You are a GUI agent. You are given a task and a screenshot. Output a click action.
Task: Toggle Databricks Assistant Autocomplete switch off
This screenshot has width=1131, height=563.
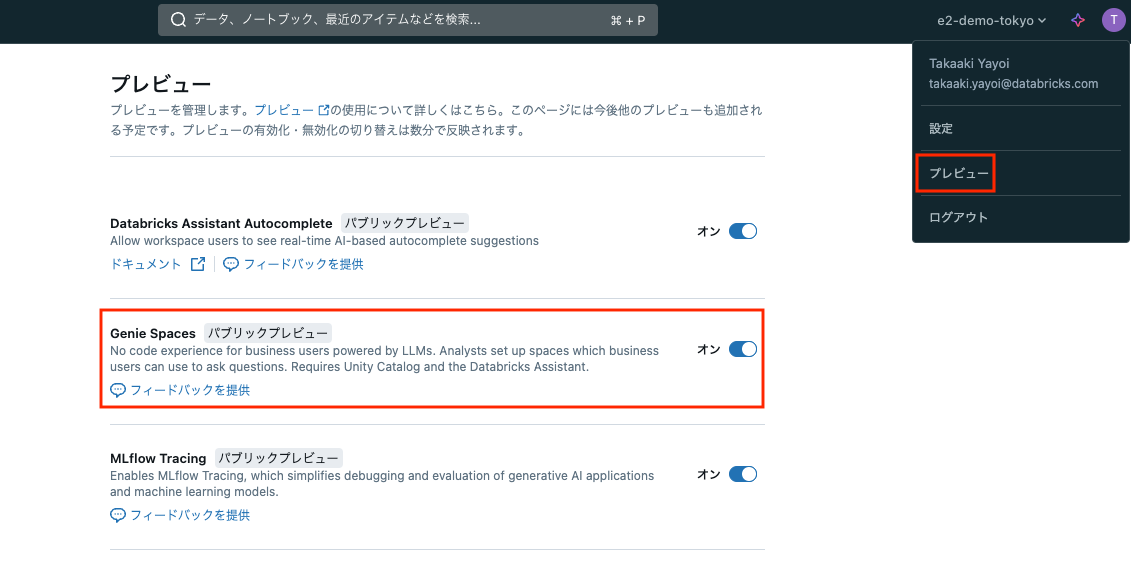coord(743,231)
